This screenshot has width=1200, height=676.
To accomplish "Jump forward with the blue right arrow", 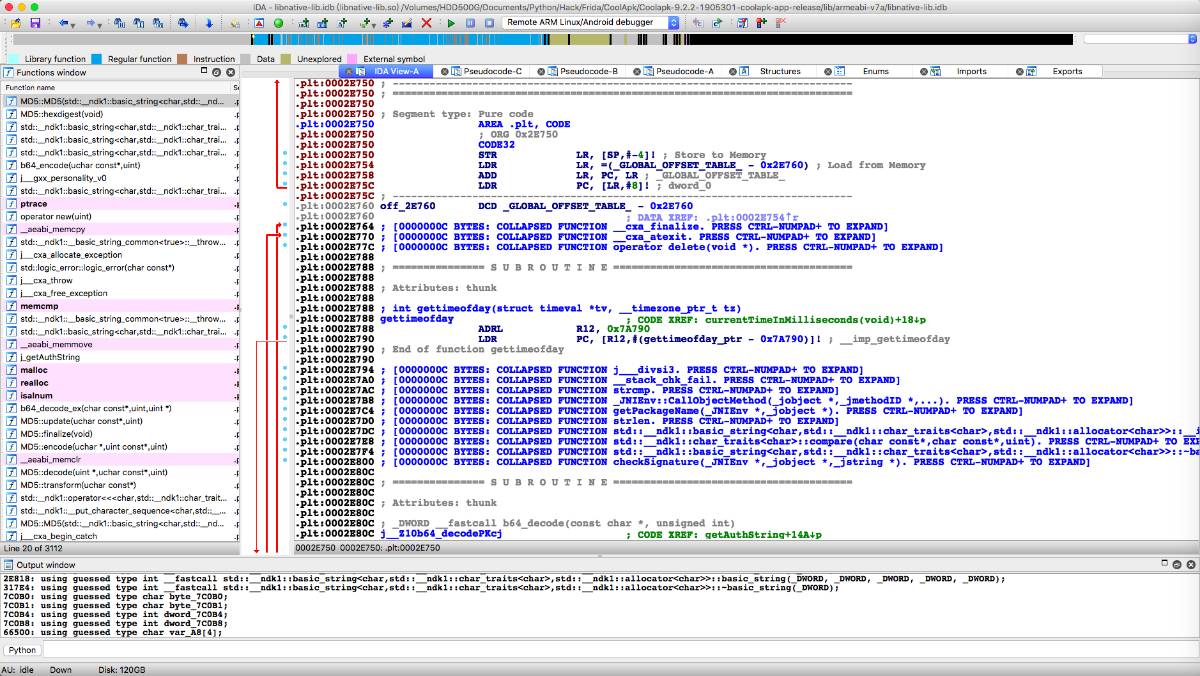I will click(91, 22).
